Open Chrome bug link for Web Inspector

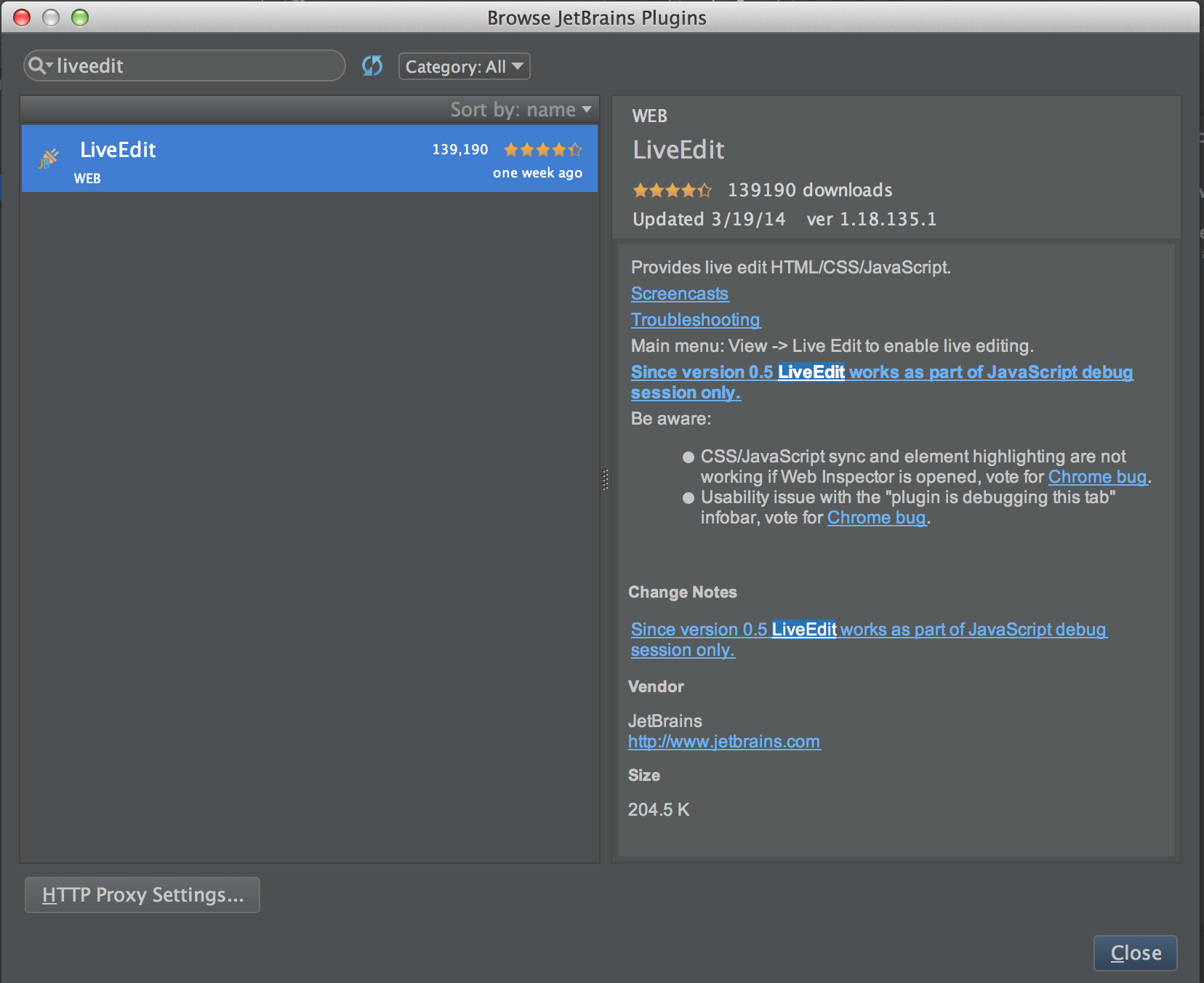[x=1098, y=477]
